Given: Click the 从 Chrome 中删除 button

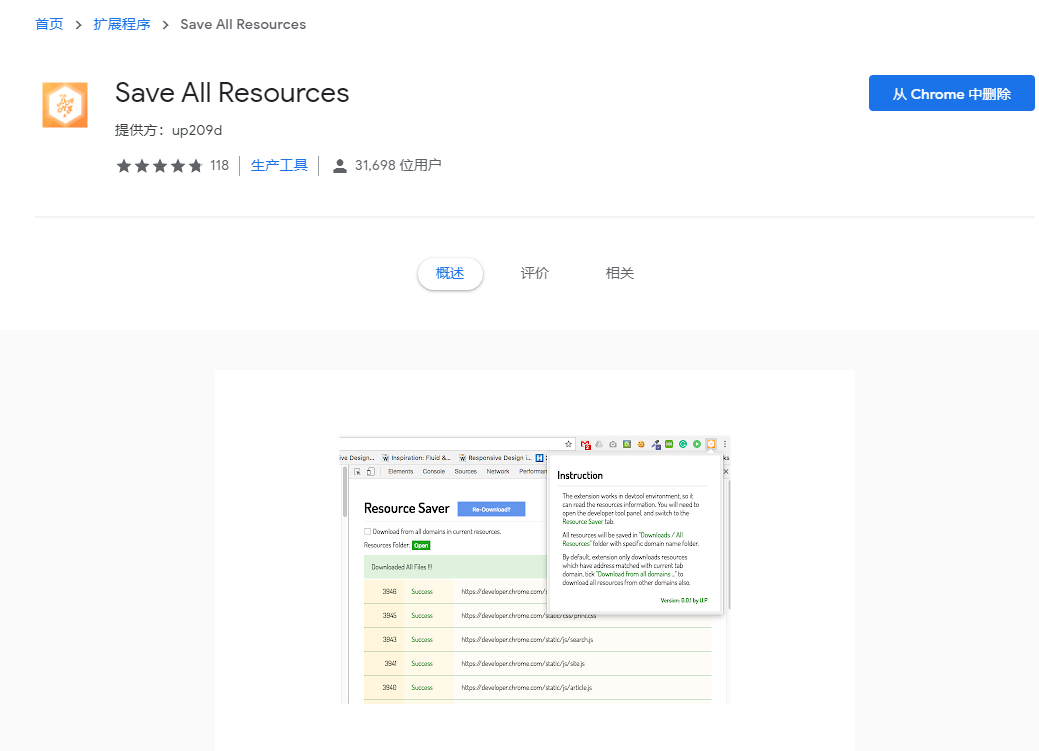Looking at the screenshot, I should click(951, 92).
